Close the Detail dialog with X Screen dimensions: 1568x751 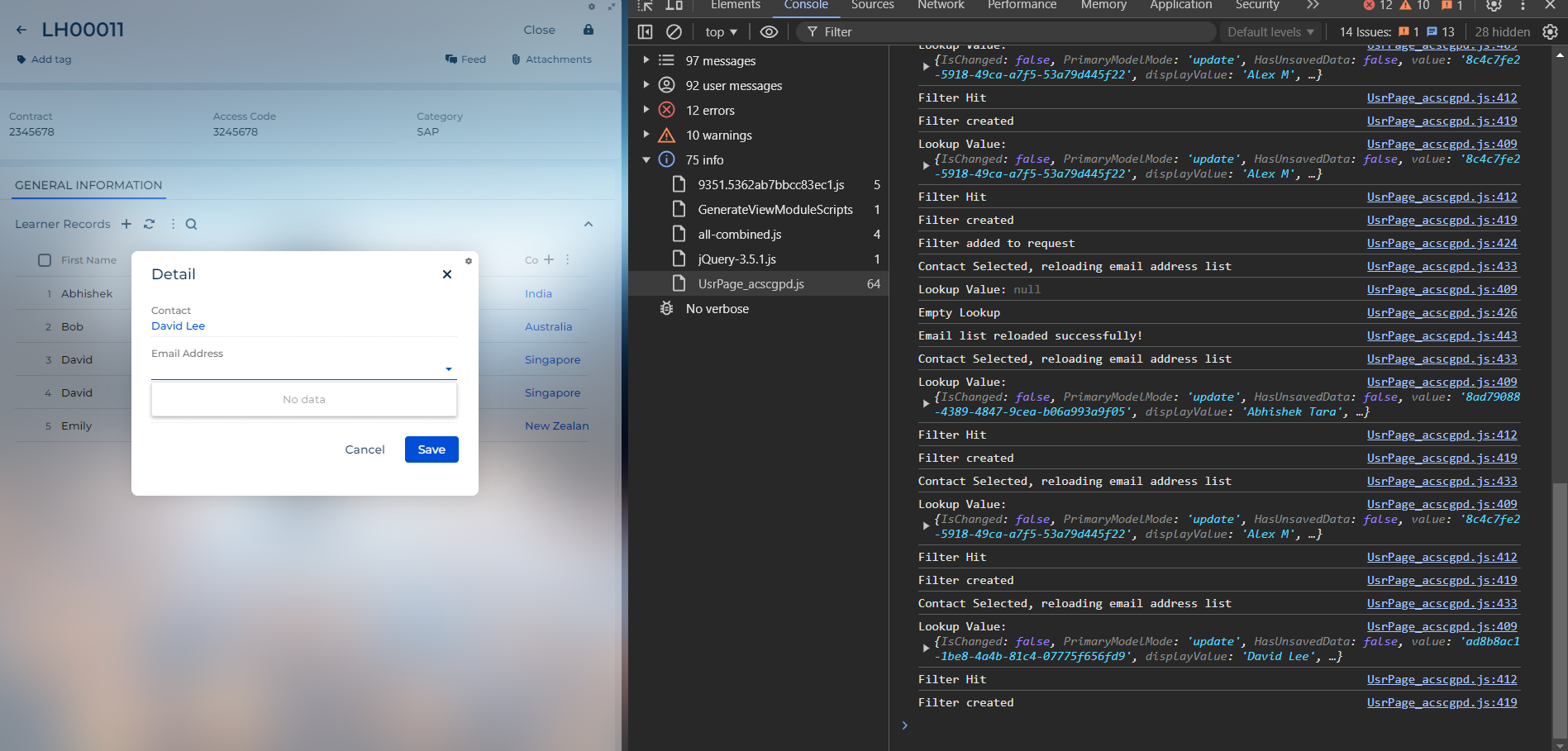tap(447, 274)
